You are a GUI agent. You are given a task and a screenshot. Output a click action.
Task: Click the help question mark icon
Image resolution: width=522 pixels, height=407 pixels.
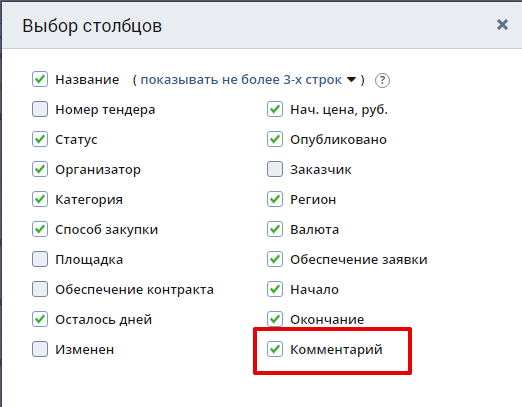click(382, 80)
